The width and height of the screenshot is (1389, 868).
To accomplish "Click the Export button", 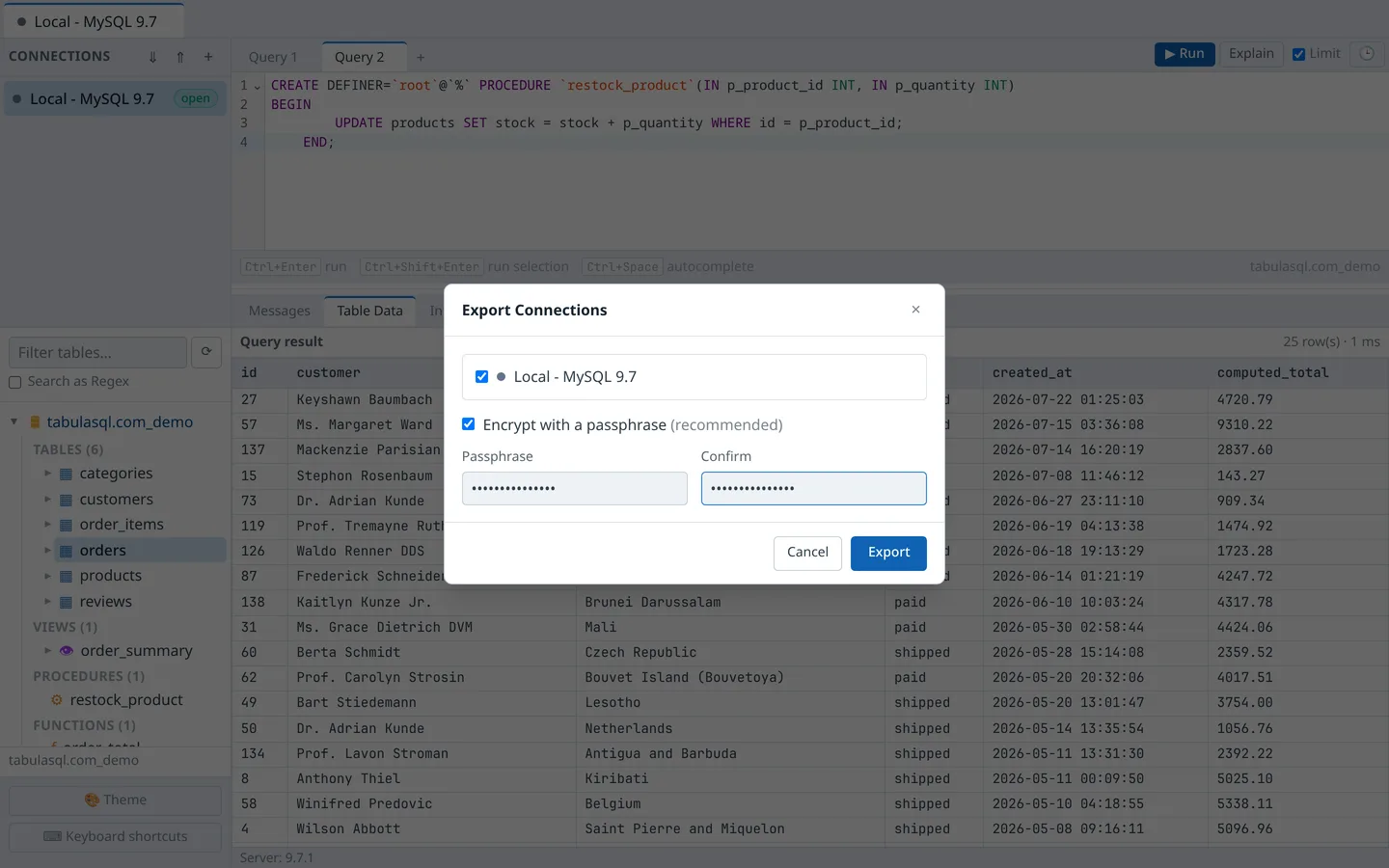I will coord(888,553).
